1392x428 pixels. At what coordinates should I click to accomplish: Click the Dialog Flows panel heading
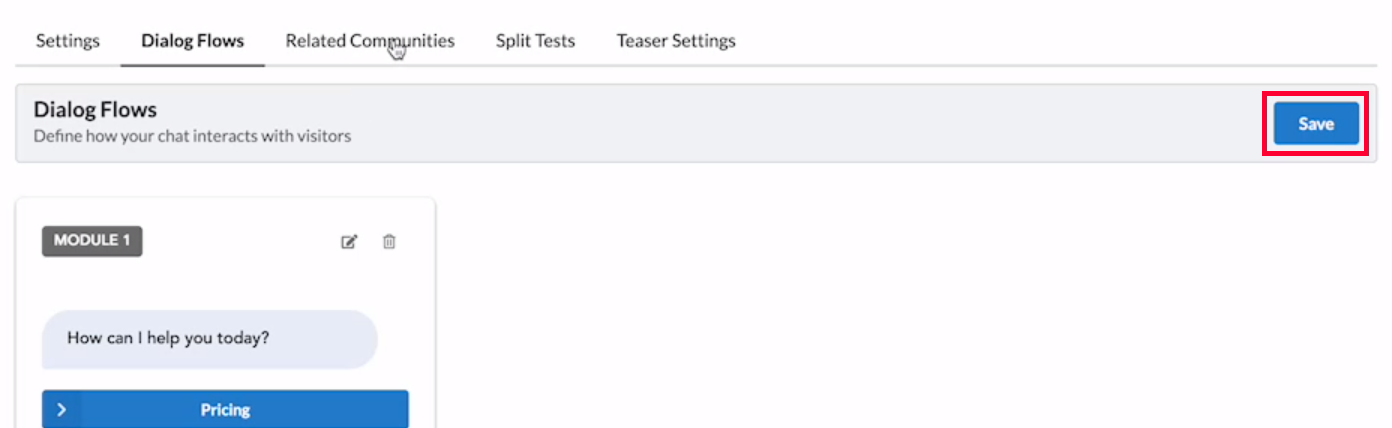(95, 109)
